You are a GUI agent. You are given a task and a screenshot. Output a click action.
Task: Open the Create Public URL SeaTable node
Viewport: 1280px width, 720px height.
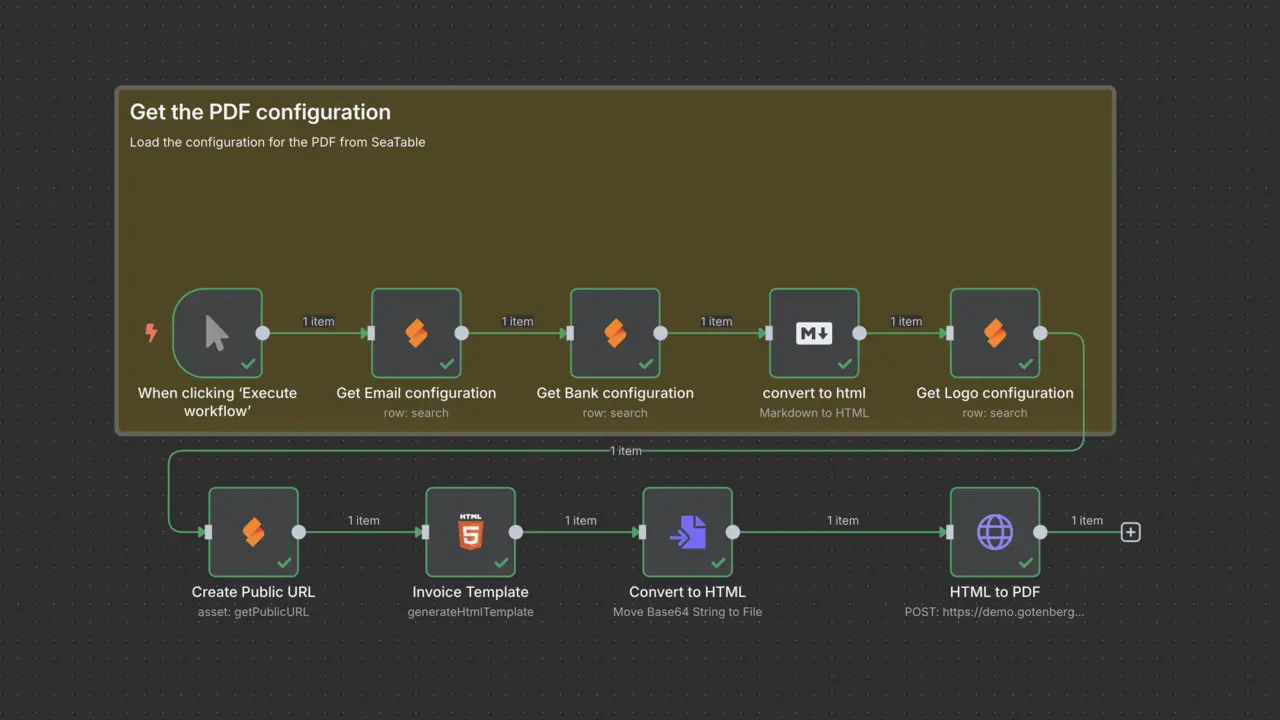pyautogui.click(x=253, y=532)
